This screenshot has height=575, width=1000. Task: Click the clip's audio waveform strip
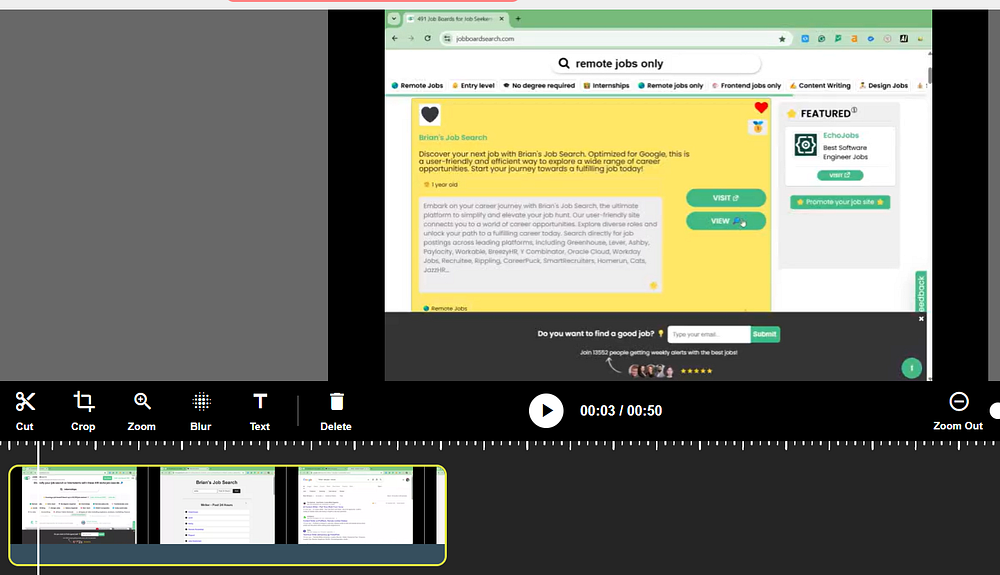(227, 554)
